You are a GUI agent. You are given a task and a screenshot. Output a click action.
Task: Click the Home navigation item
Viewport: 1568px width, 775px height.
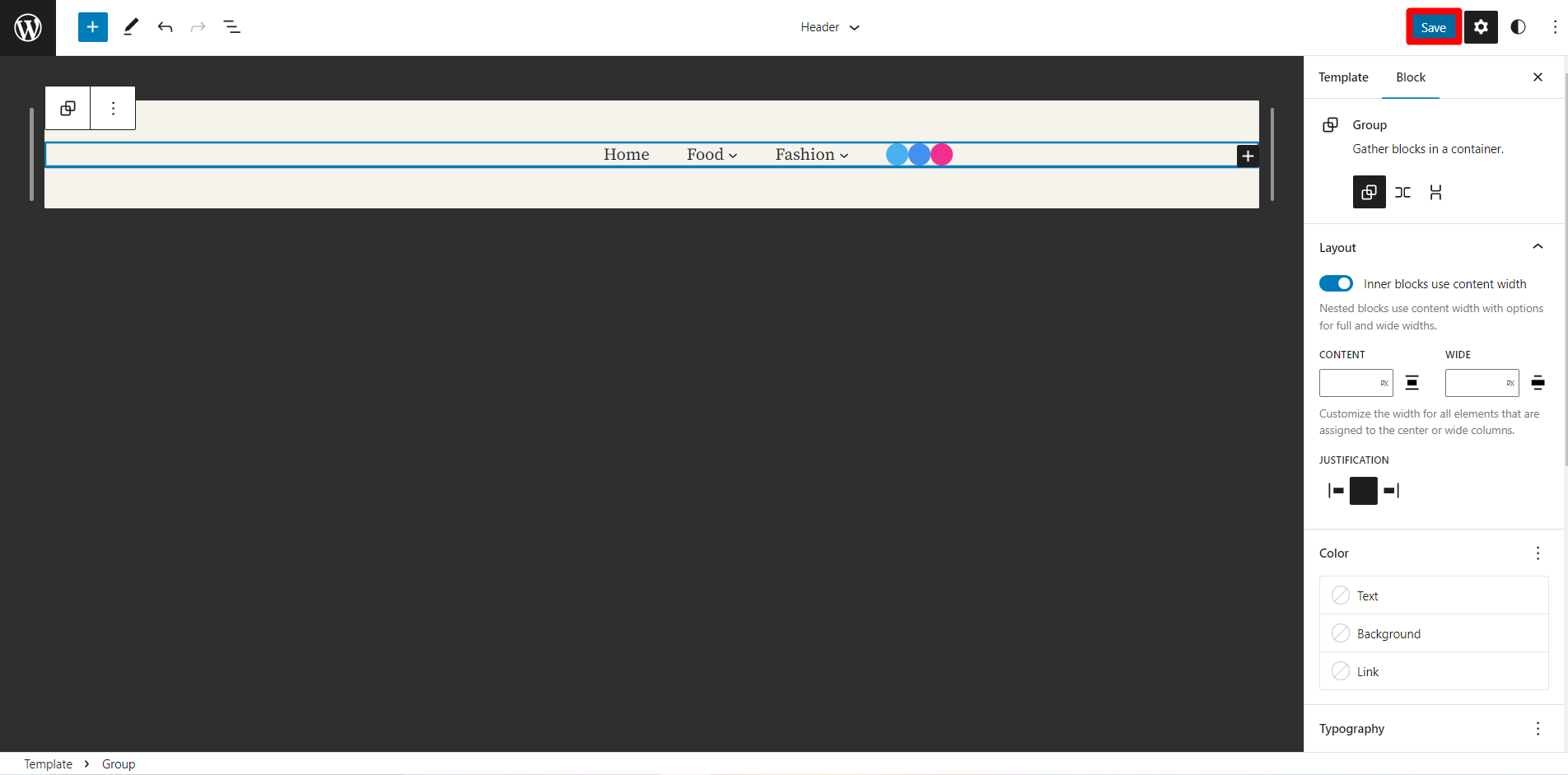pos(626,155)
